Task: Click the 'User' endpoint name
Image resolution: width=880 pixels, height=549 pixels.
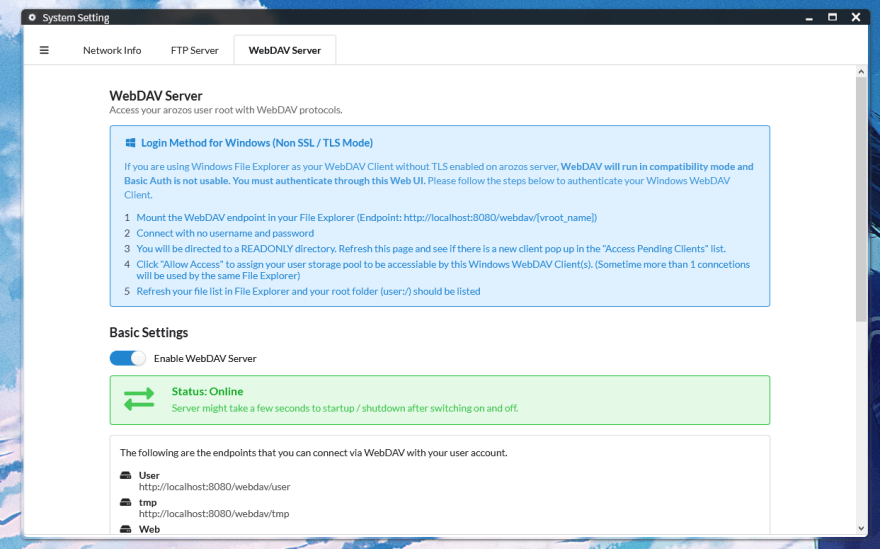Action: (x=149, y=475)
